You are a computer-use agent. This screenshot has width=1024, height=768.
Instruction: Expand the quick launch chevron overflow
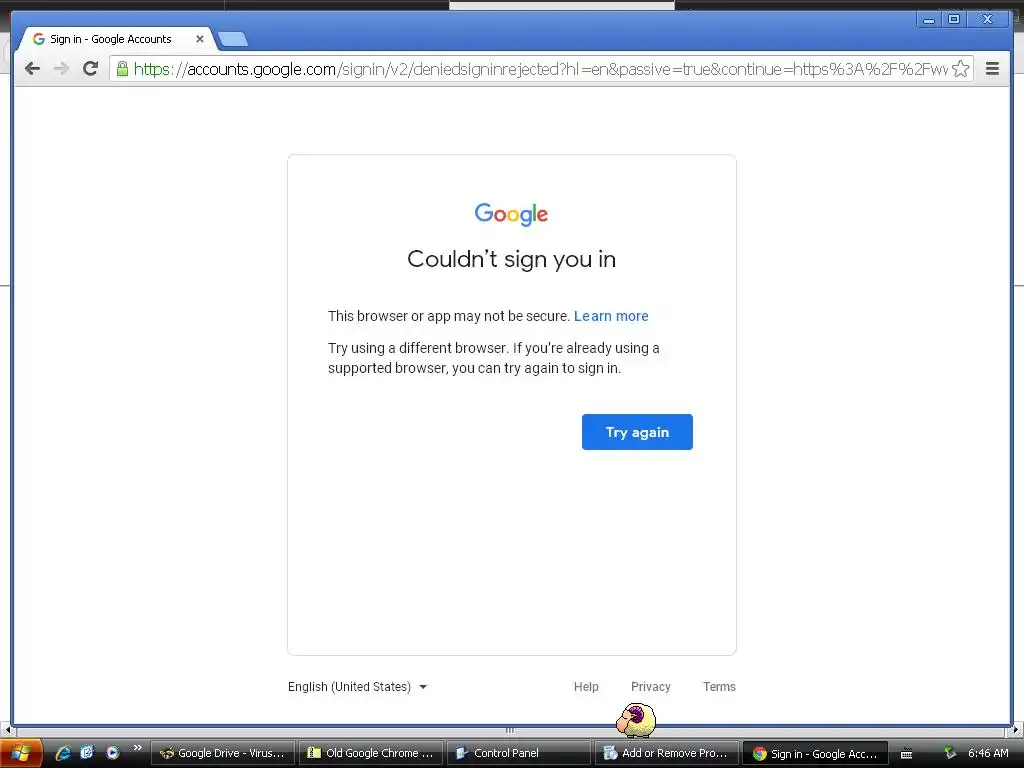(137, 748)
